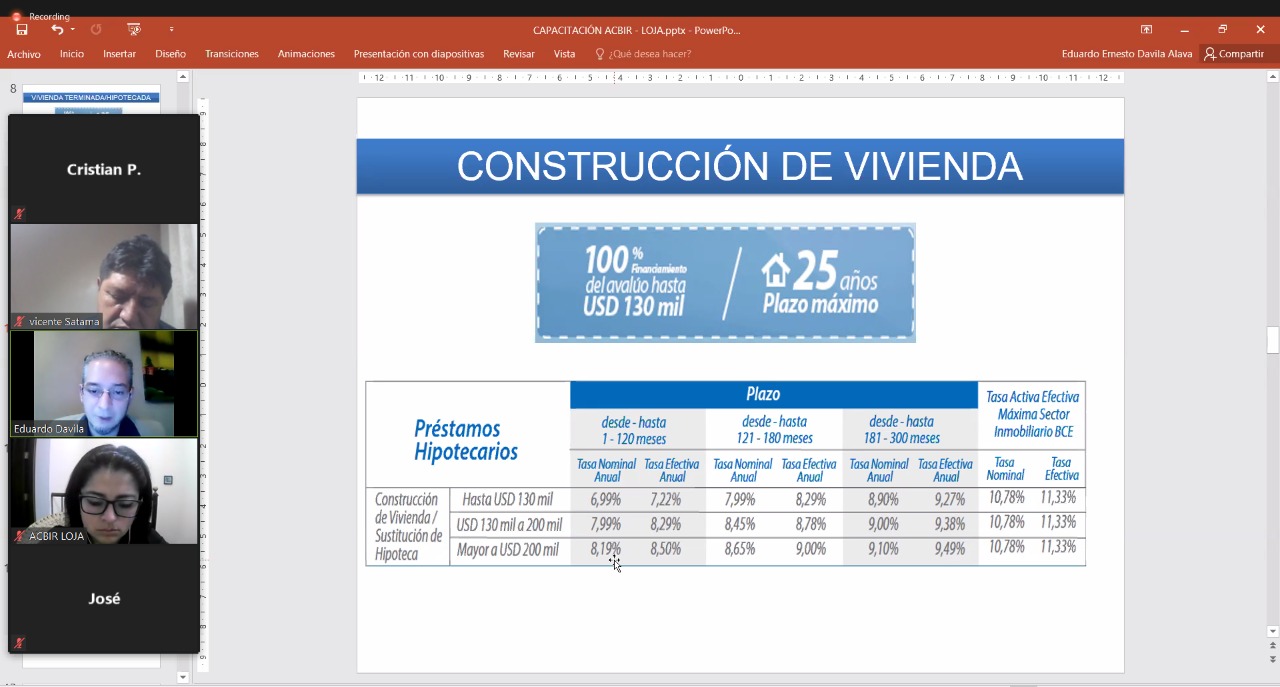Unmute José's microphone in the participant panel

click(x=17, y=643)
